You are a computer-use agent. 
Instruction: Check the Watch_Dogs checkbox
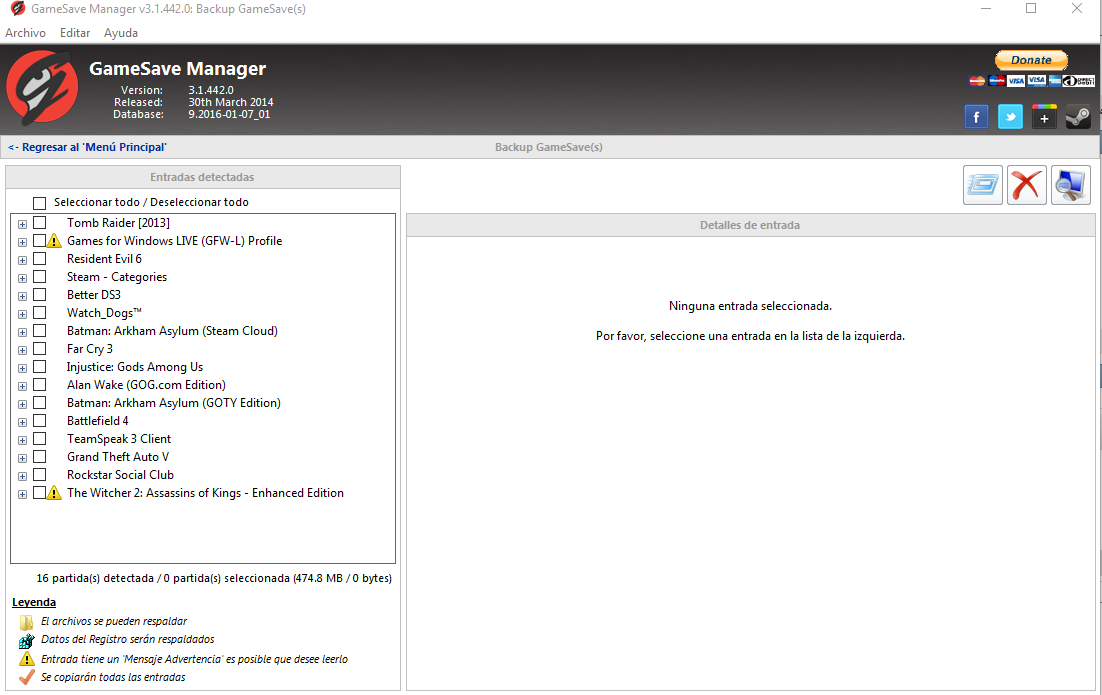39,313
